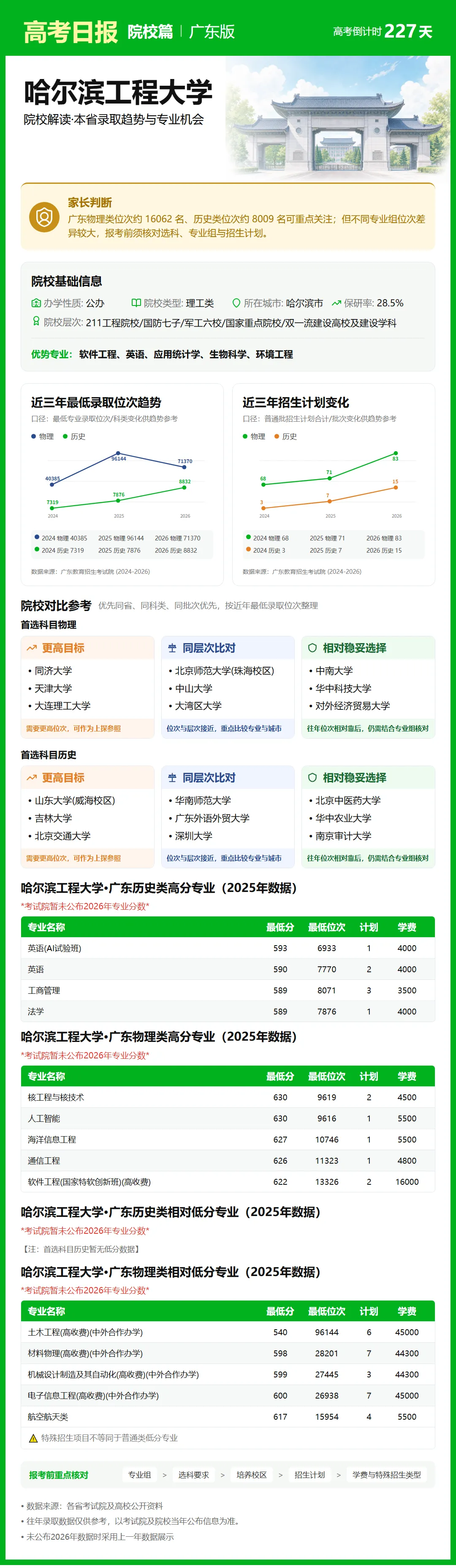Click the 法学 table row
Screen dimensions: 456x1568
pos(228,1011)
